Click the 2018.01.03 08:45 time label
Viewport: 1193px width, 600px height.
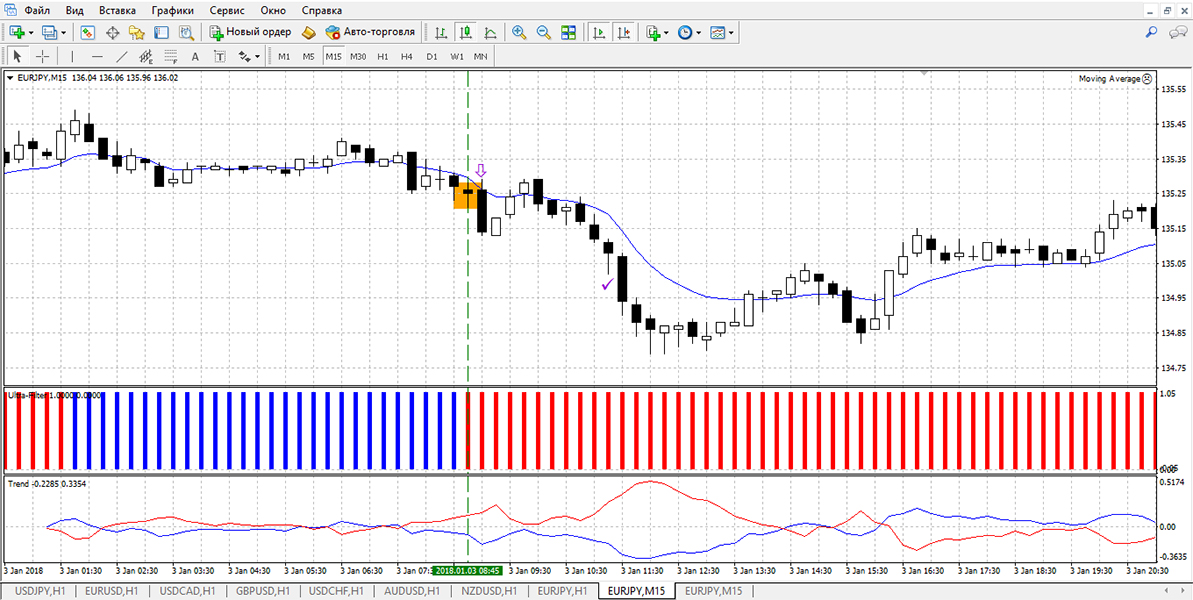click(469, 570)
